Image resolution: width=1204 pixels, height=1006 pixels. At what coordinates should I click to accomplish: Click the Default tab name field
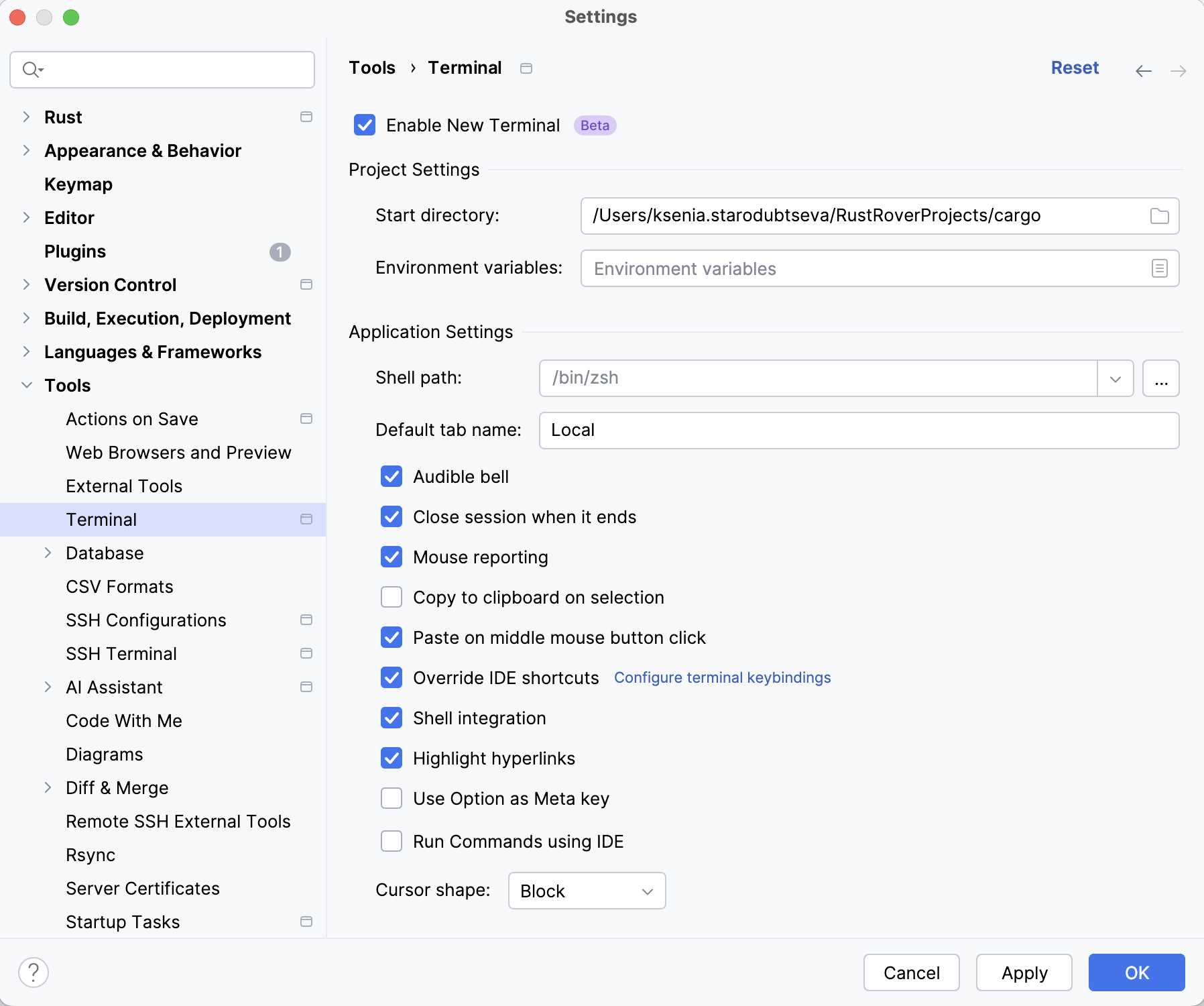[x=858, y=430]
